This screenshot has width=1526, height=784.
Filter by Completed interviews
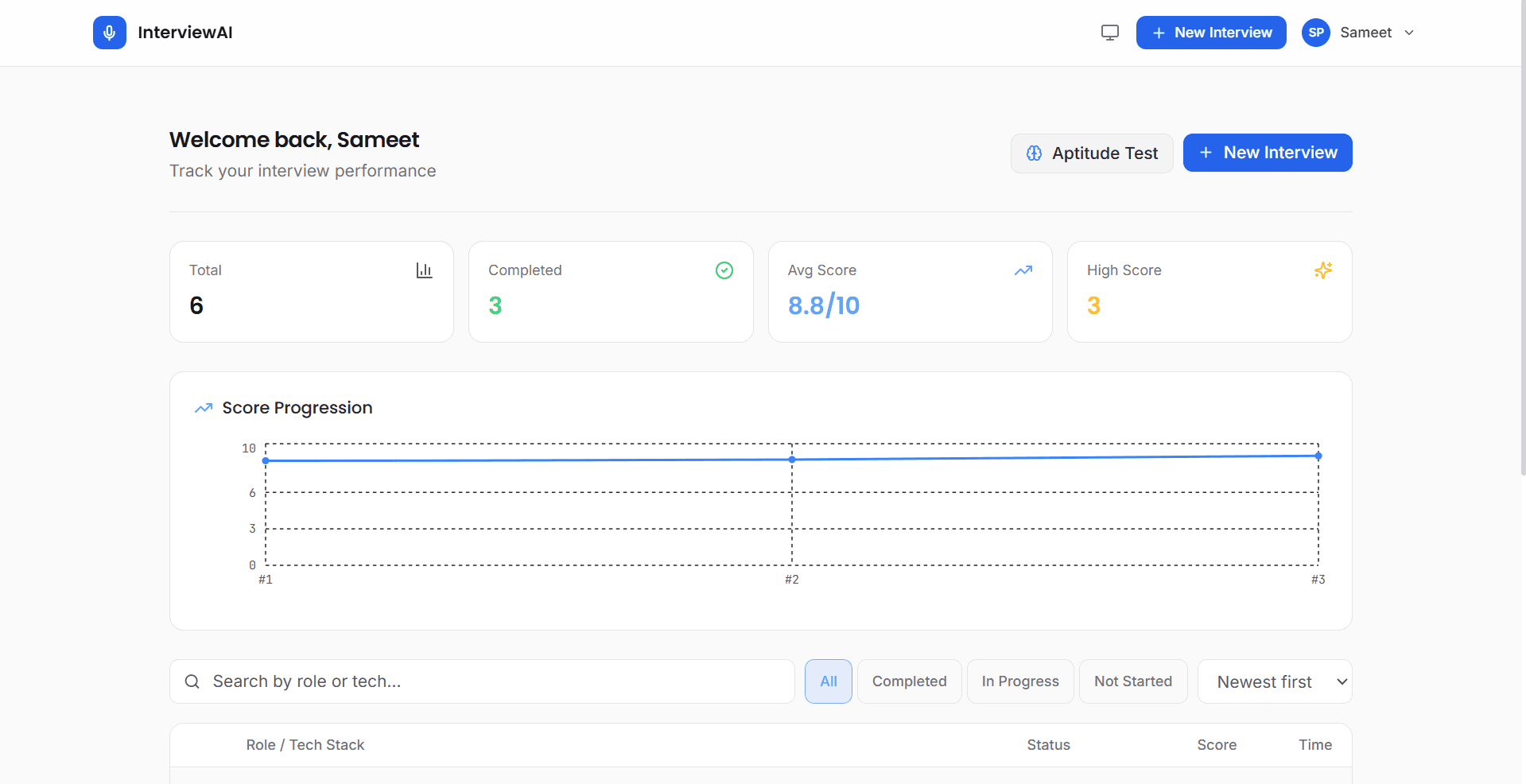[x=910, y=681]
